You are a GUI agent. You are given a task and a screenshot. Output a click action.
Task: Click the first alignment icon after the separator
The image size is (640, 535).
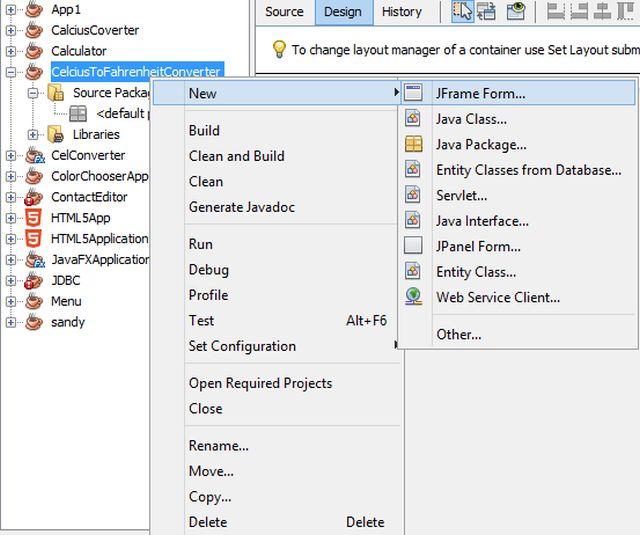click(556, 11)
